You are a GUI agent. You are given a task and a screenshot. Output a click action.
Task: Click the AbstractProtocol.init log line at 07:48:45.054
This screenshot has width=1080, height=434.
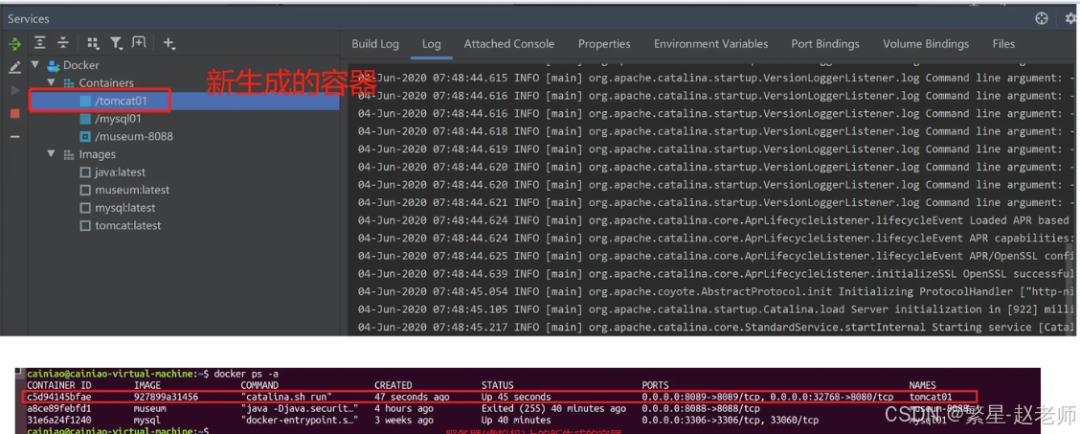(x=716, y=292)
